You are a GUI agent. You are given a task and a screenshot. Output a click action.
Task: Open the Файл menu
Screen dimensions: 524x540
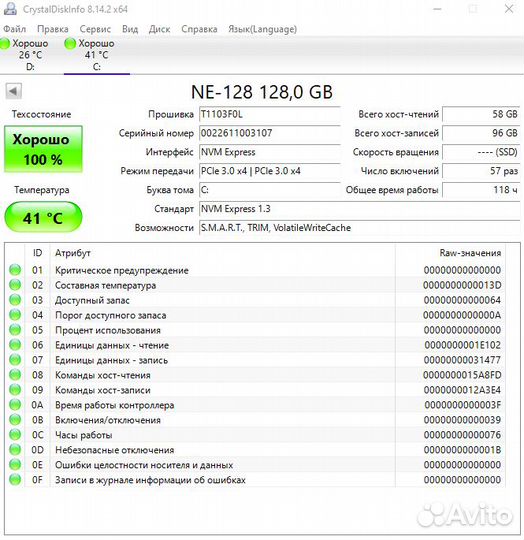(x=14, y=29)
